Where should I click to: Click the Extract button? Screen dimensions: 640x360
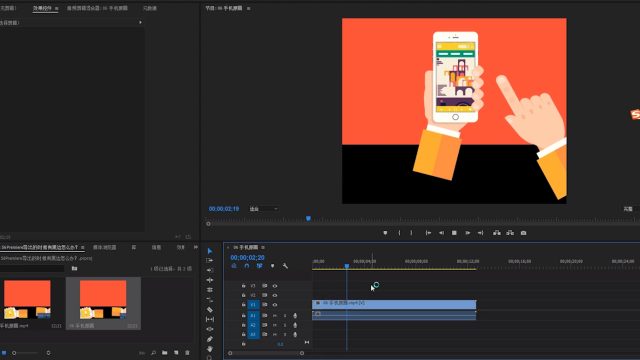click(510, 233)
